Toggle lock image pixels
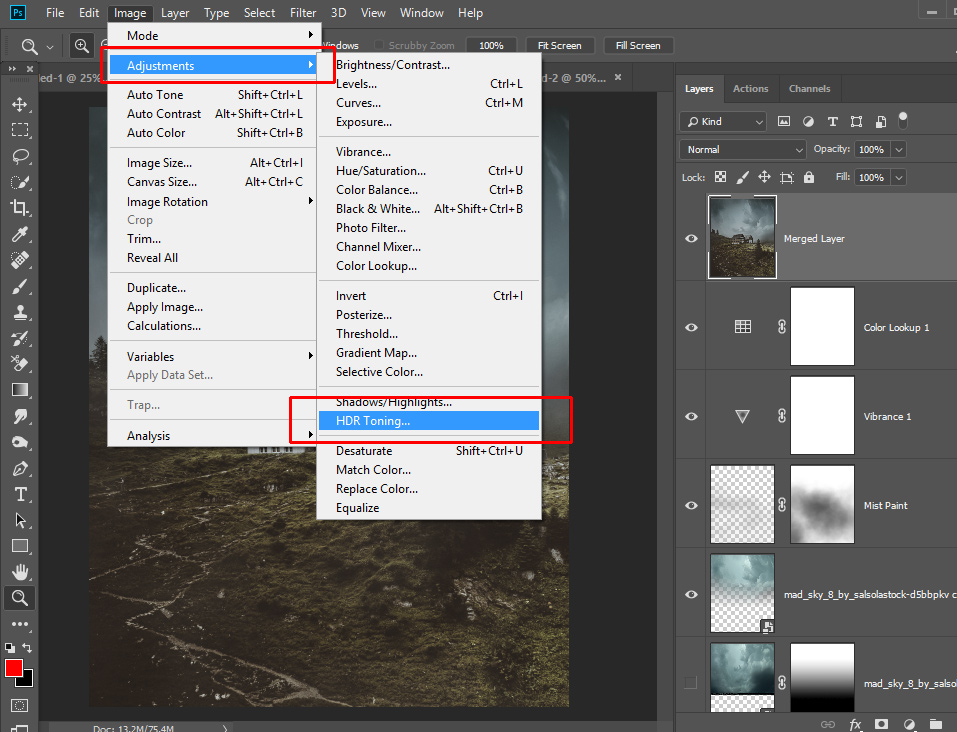 742,177
